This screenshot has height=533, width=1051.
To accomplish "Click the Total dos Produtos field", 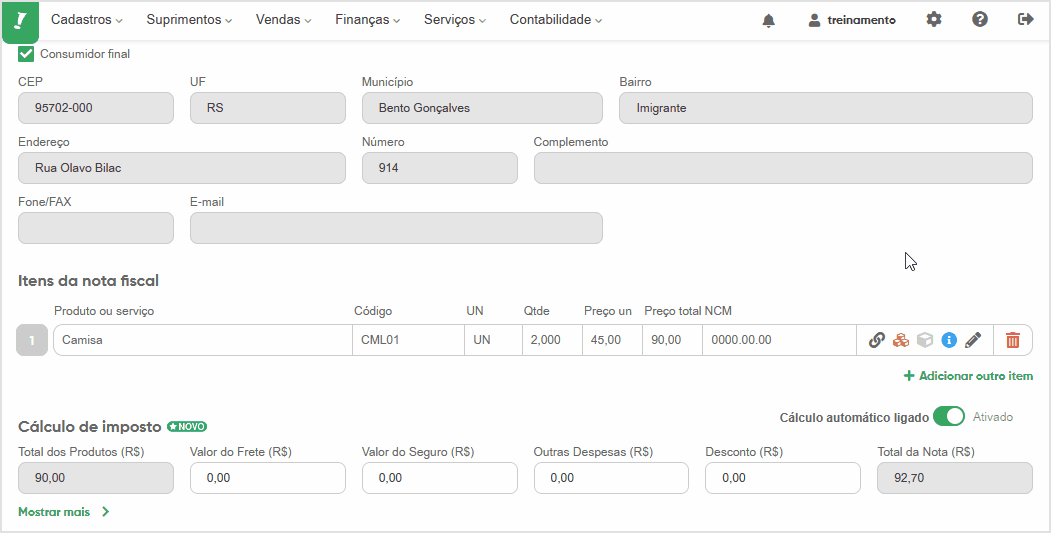I will 96,478.
